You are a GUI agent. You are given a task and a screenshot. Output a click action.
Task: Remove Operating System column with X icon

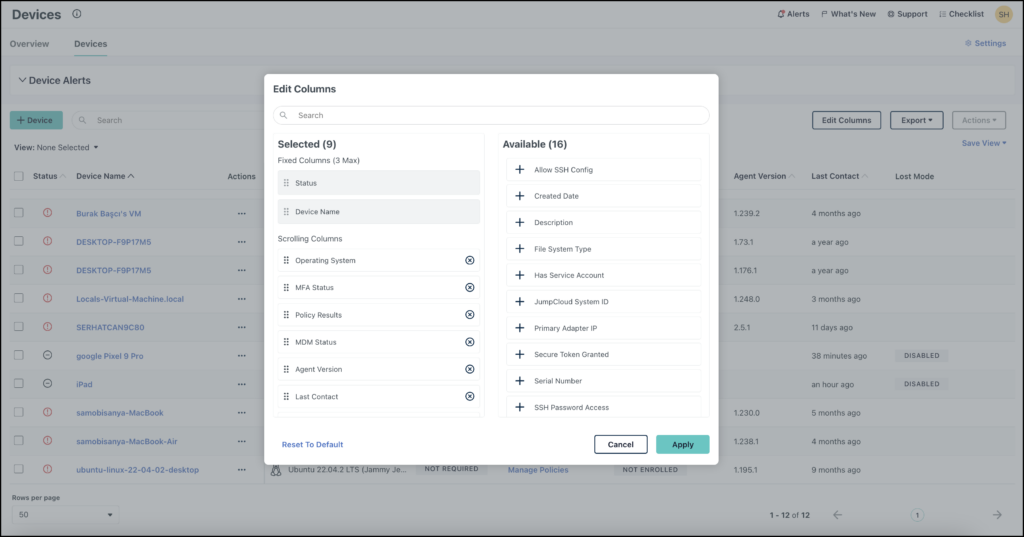tap(470, 260)
